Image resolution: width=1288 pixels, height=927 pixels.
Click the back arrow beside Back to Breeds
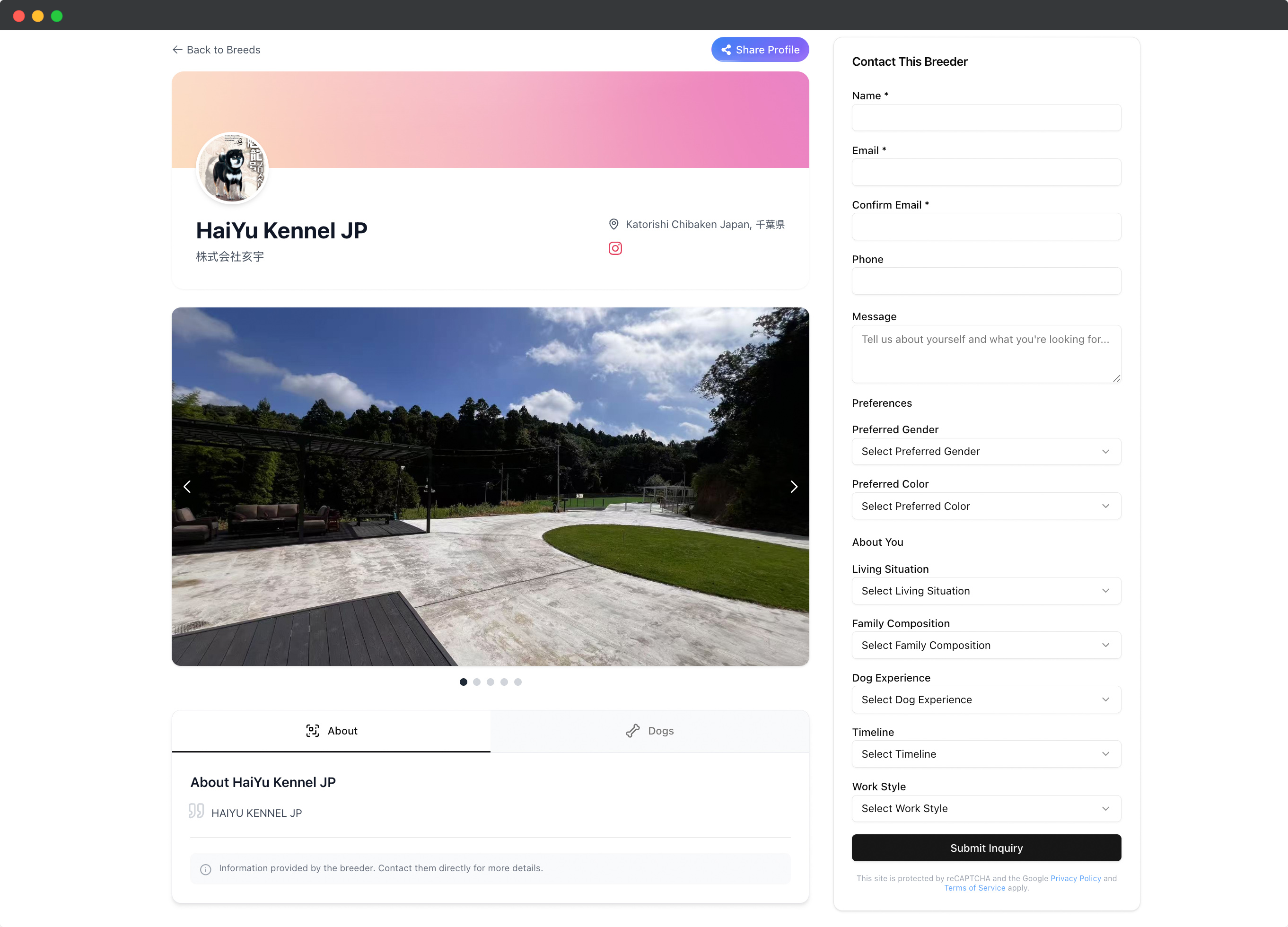[177, 50]
